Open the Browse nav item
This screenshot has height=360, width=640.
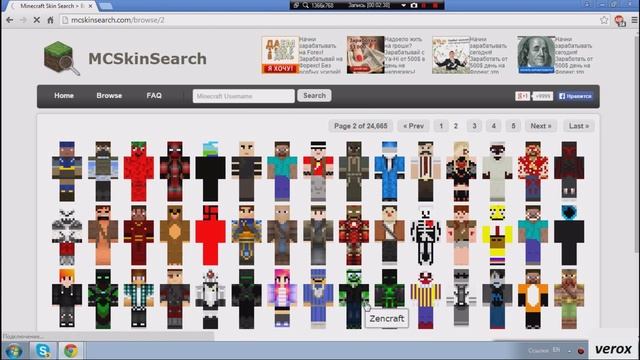(109, 96)
